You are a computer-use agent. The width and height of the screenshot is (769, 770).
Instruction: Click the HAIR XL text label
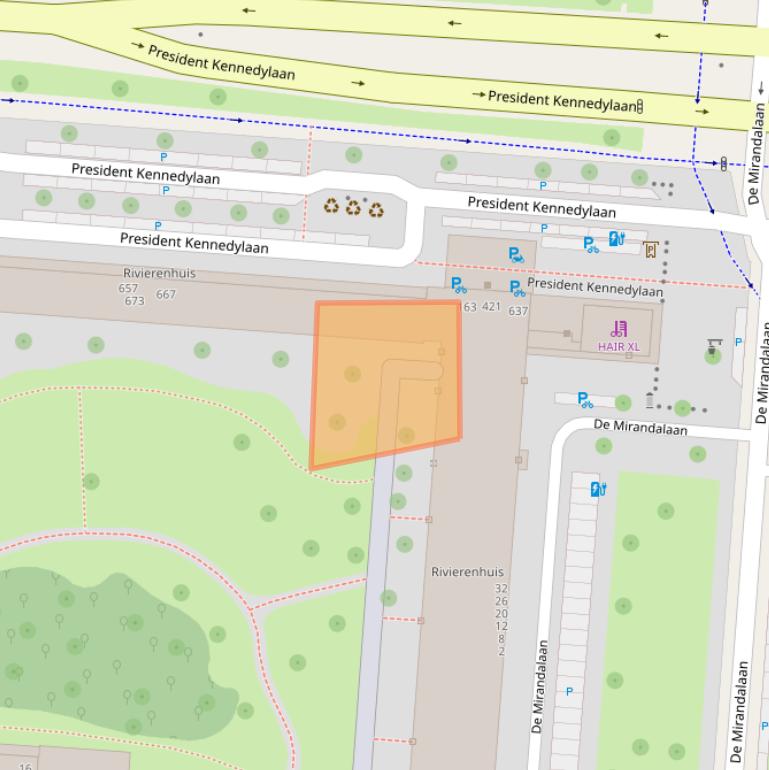[618, 347]
